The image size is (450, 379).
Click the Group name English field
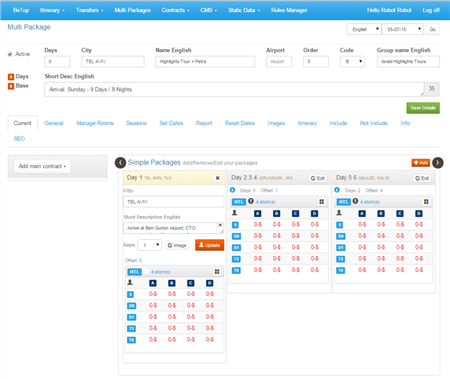coord(408,62)
